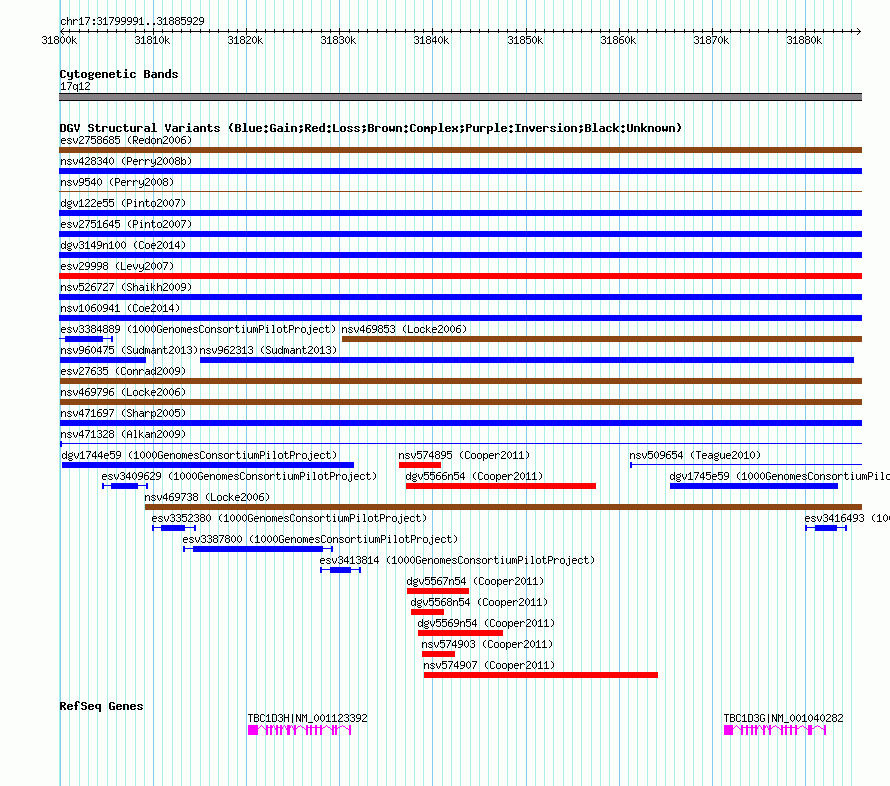Click nsv960475 (Sudmant2013) label
890x786 pixels.
[129, 350]
